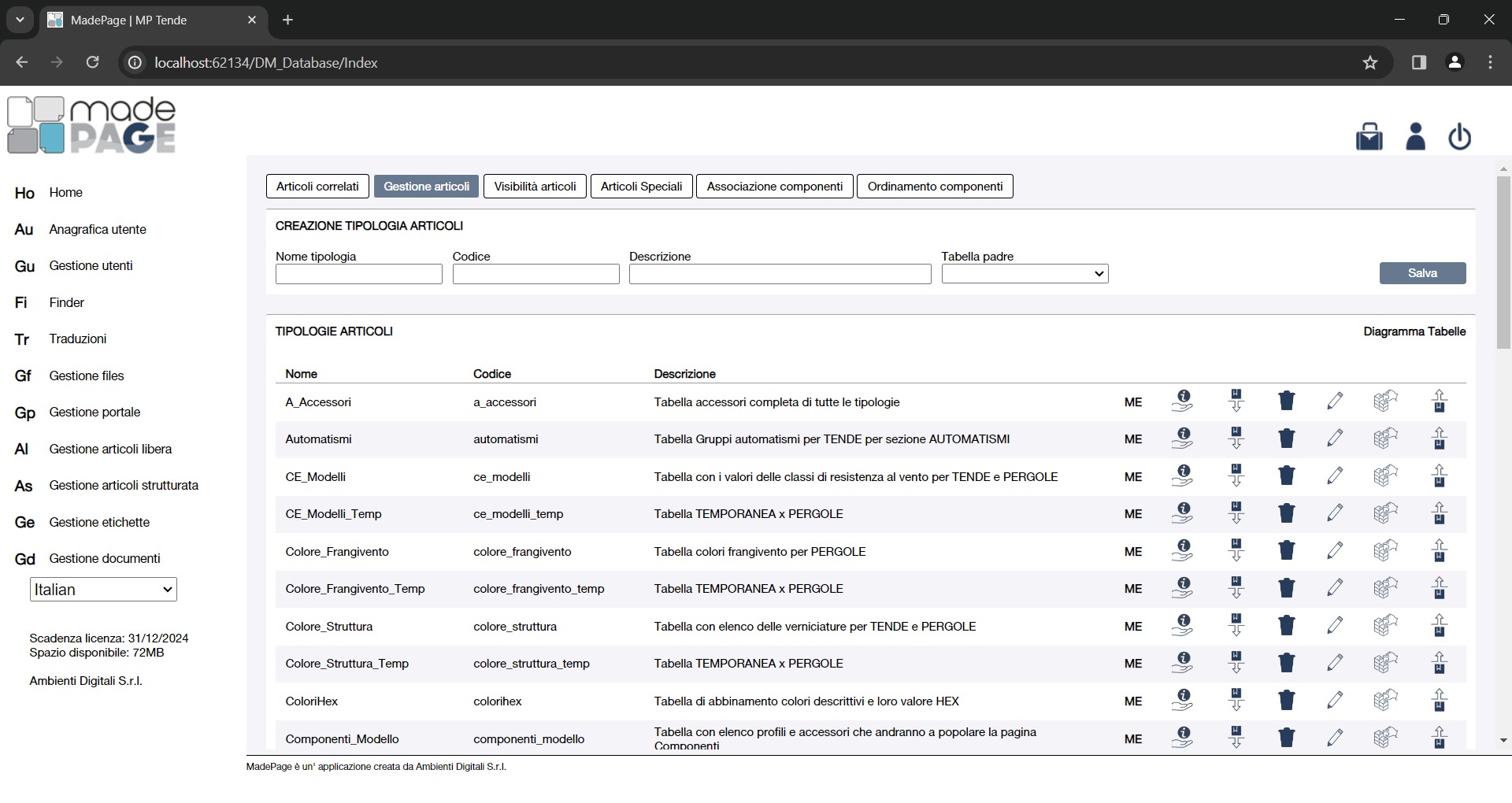Open cubes icon for Colore_Struttura row
1512x803 pixels.
click(1386, 626)
